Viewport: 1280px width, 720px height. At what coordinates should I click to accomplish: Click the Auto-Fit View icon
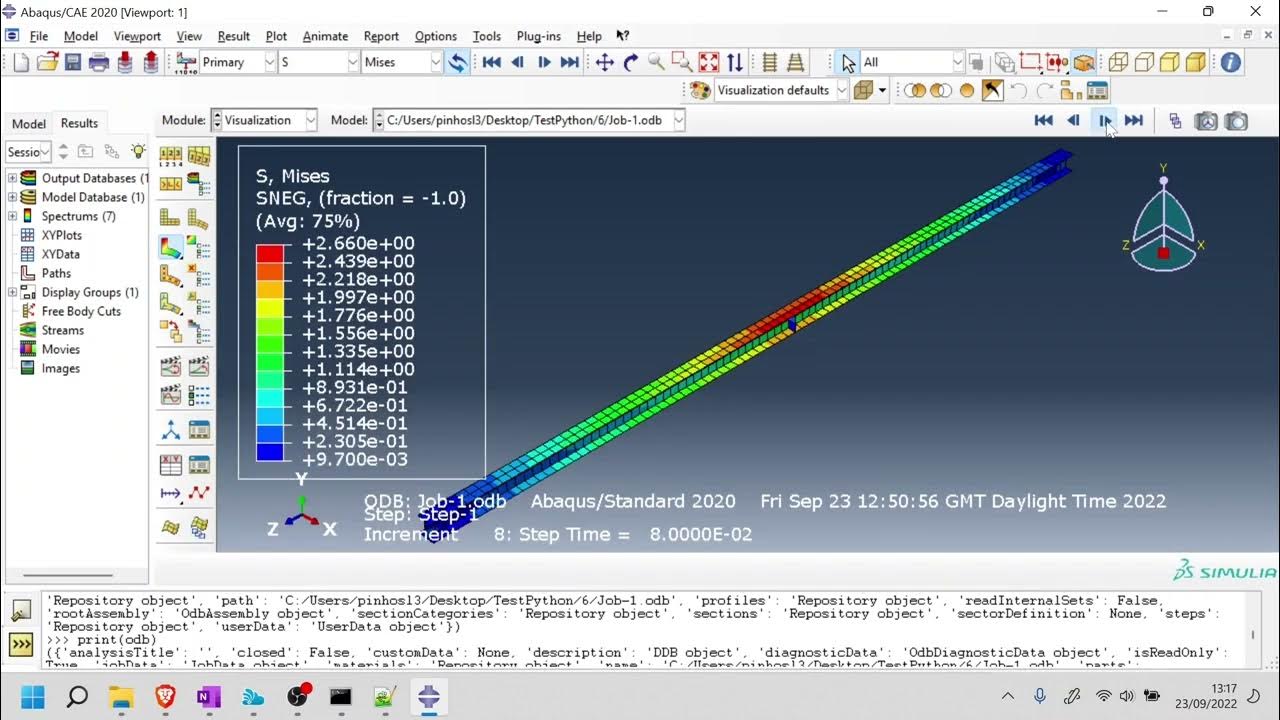pyautogui.click(x=709, y=62)
